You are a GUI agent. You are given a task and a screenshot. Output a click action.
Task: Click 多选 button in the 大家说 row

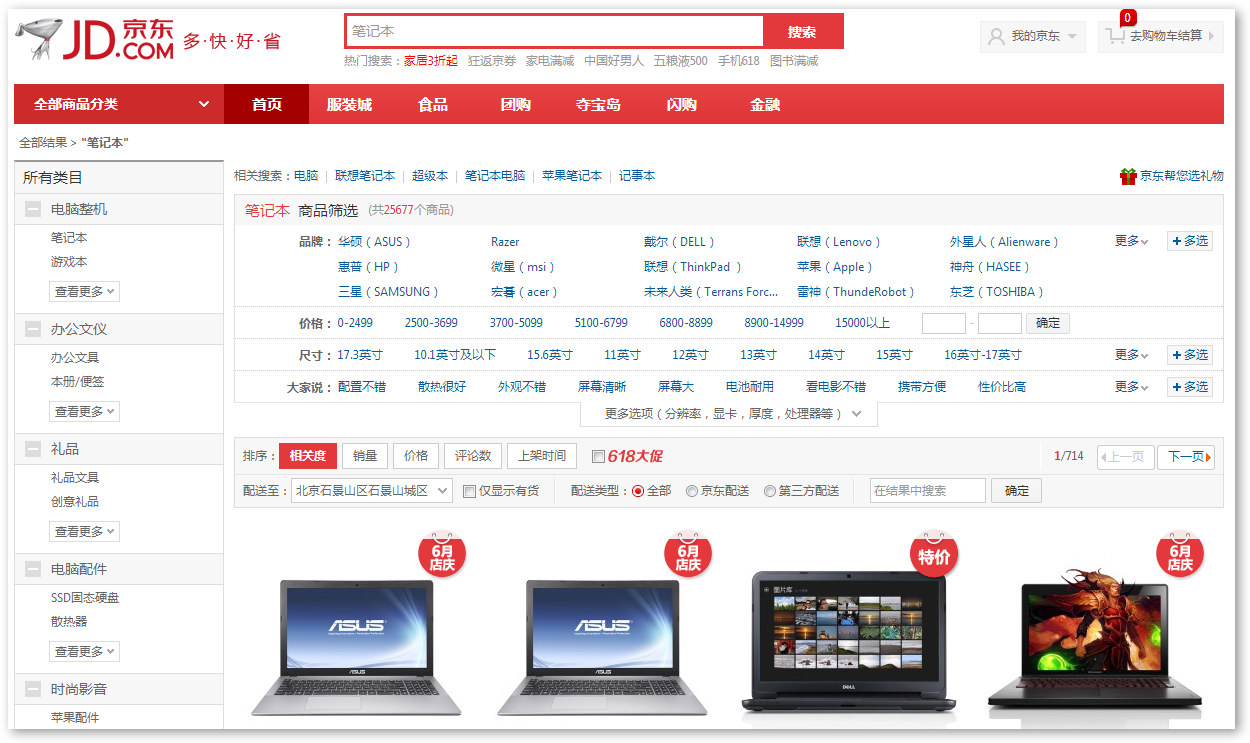pyautogui.click(x=1190, y=387)
